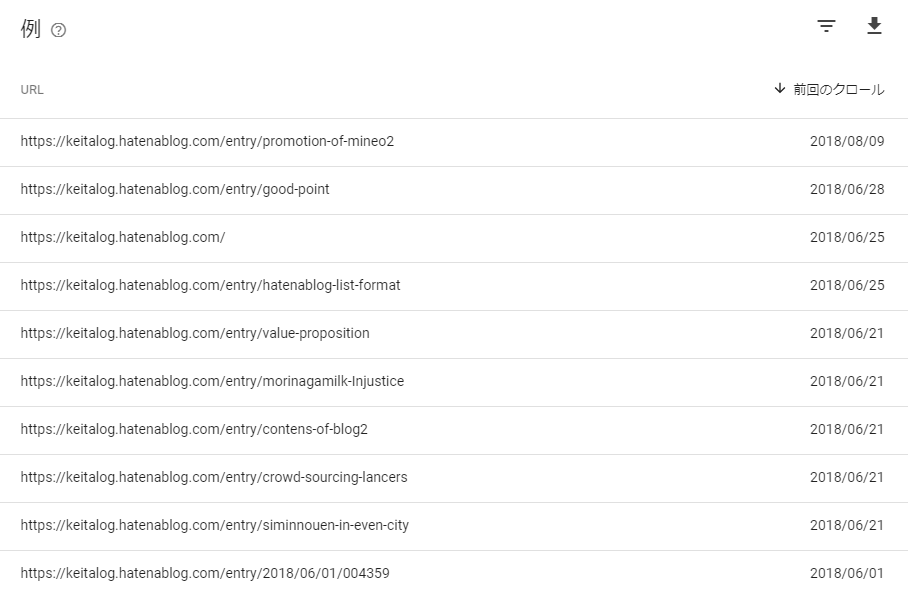Open the 2018/06/01/004359 entry URL
This screenshot has width=908, height=595.
tap(205, 574)
